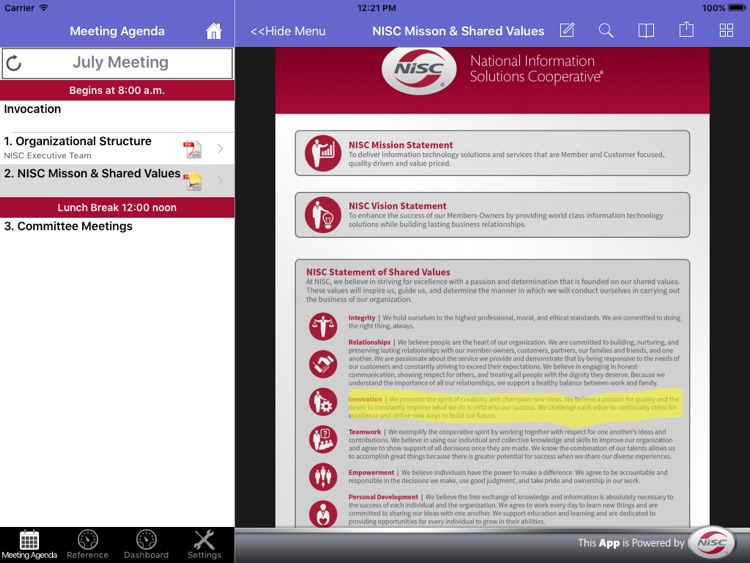750x563 pixels.
Task: Select the July Meeting field
Action: [117, 63]
